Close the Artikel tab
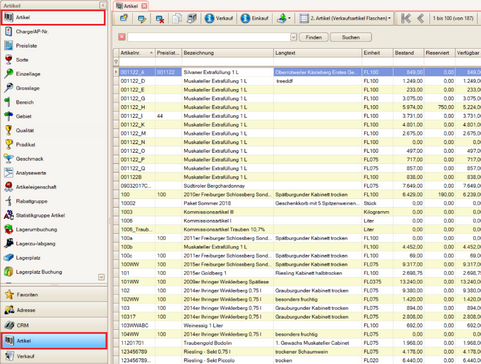Image resolution: width=481 pixels, height=364 pixels. click(x=144, y=6)
